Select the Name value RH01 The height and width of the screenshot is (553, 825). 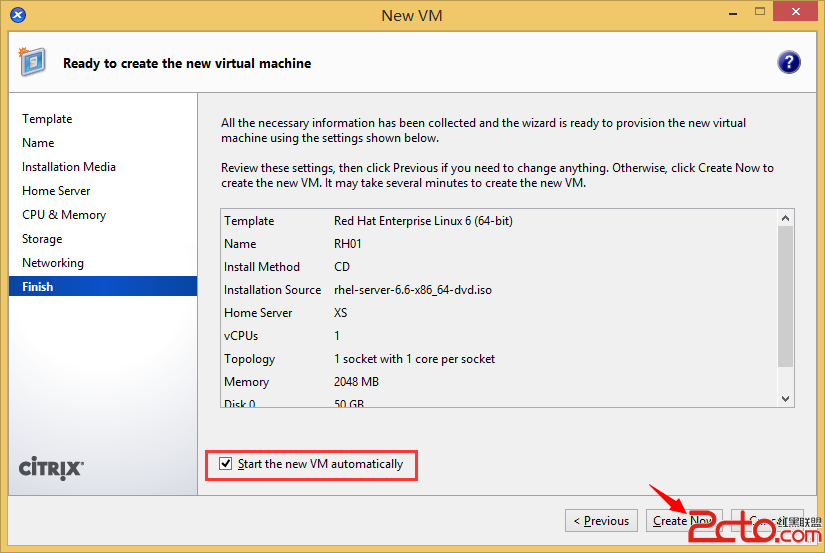coord(348,244)
